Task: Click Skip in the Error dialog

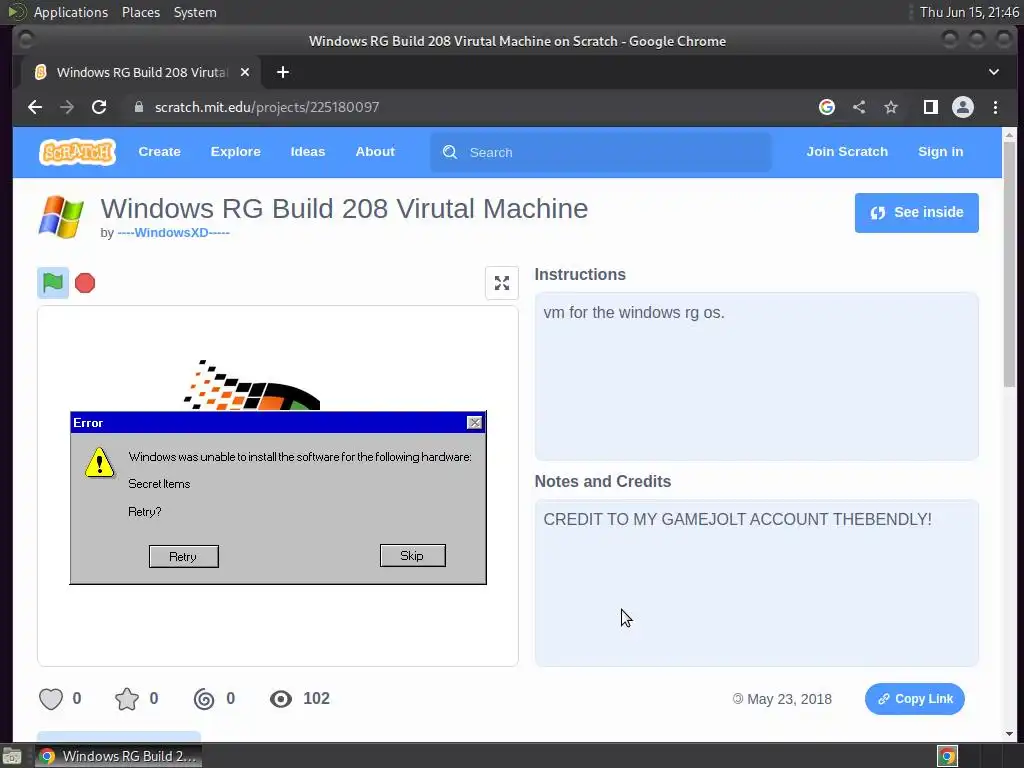Action: [413, 556]
